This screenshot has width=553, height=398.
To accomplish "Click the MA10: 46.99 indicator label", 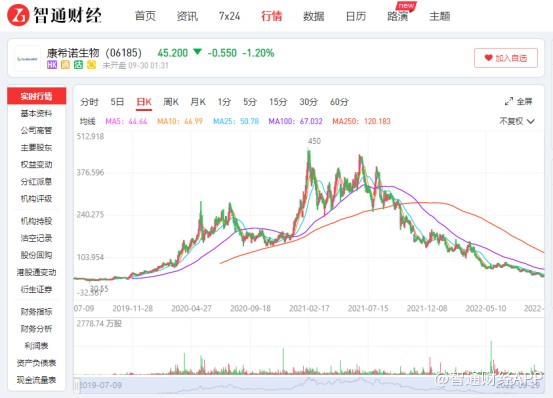I will (x=180, y=121).
